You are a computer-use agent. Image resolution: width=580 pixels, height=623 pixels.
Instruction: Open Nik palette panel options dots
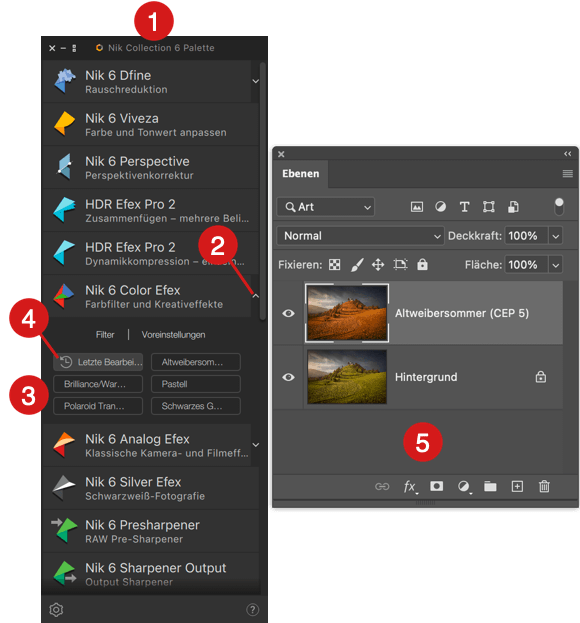point(74,48)
